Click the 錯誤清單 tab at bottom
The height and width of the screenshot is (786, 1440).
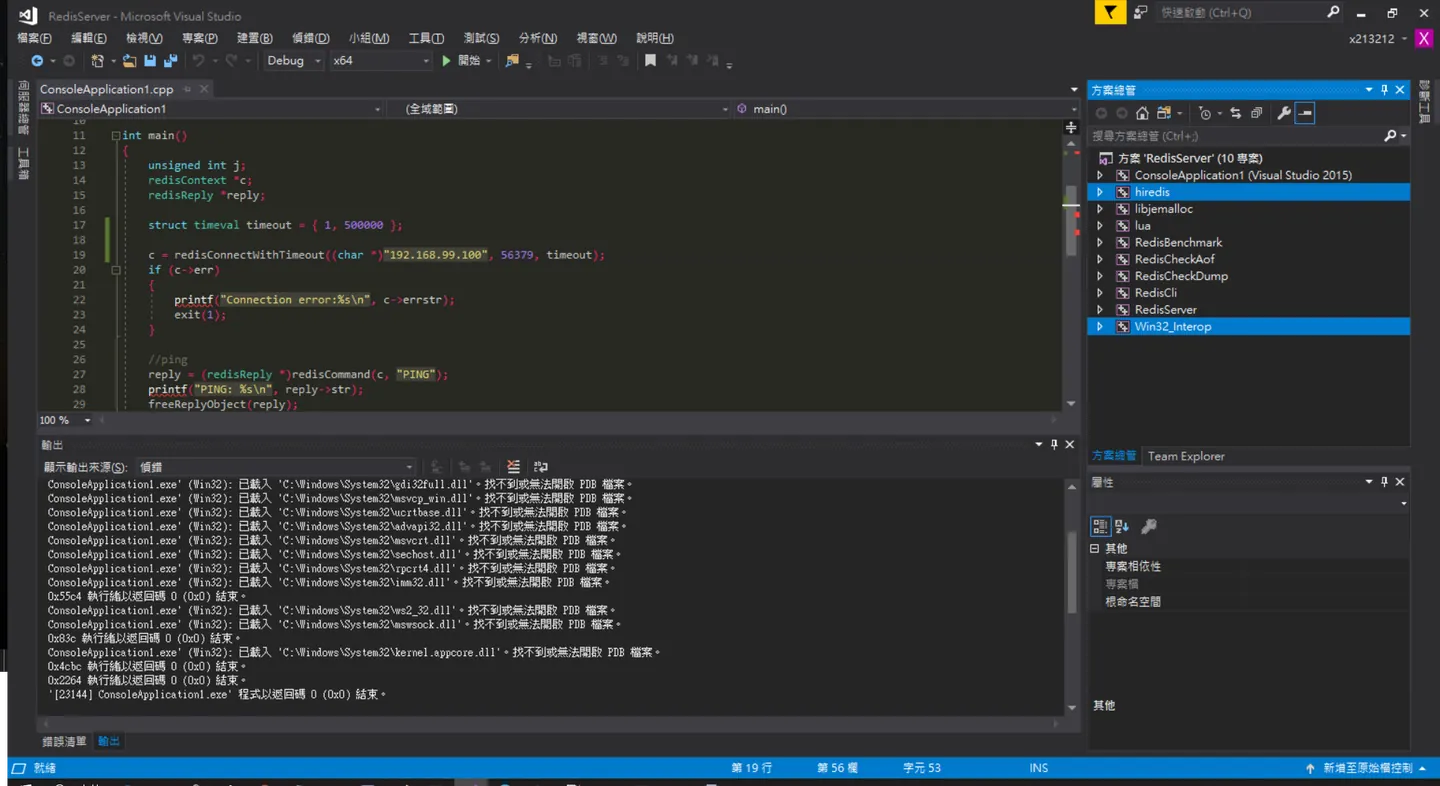[x=65, y=741]
